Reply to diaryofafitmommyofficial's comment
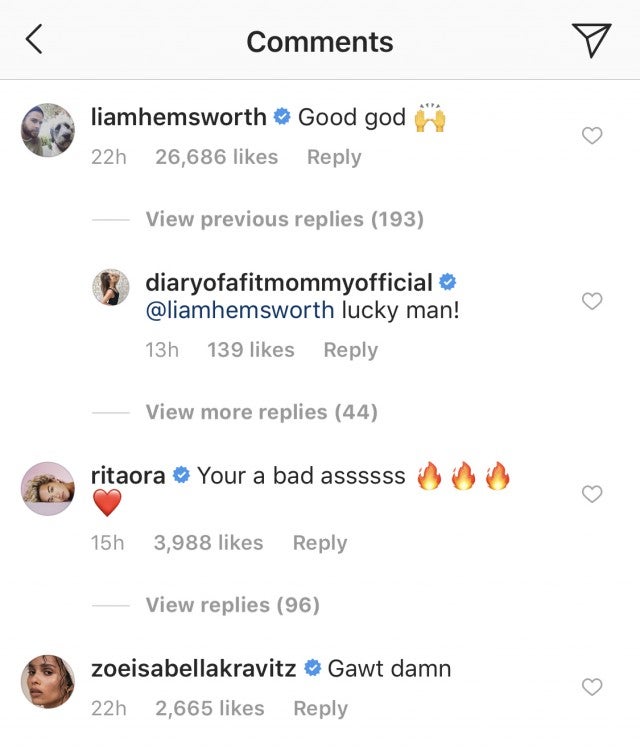The height and width of the screenshot is (750, 640). (350, 350)
